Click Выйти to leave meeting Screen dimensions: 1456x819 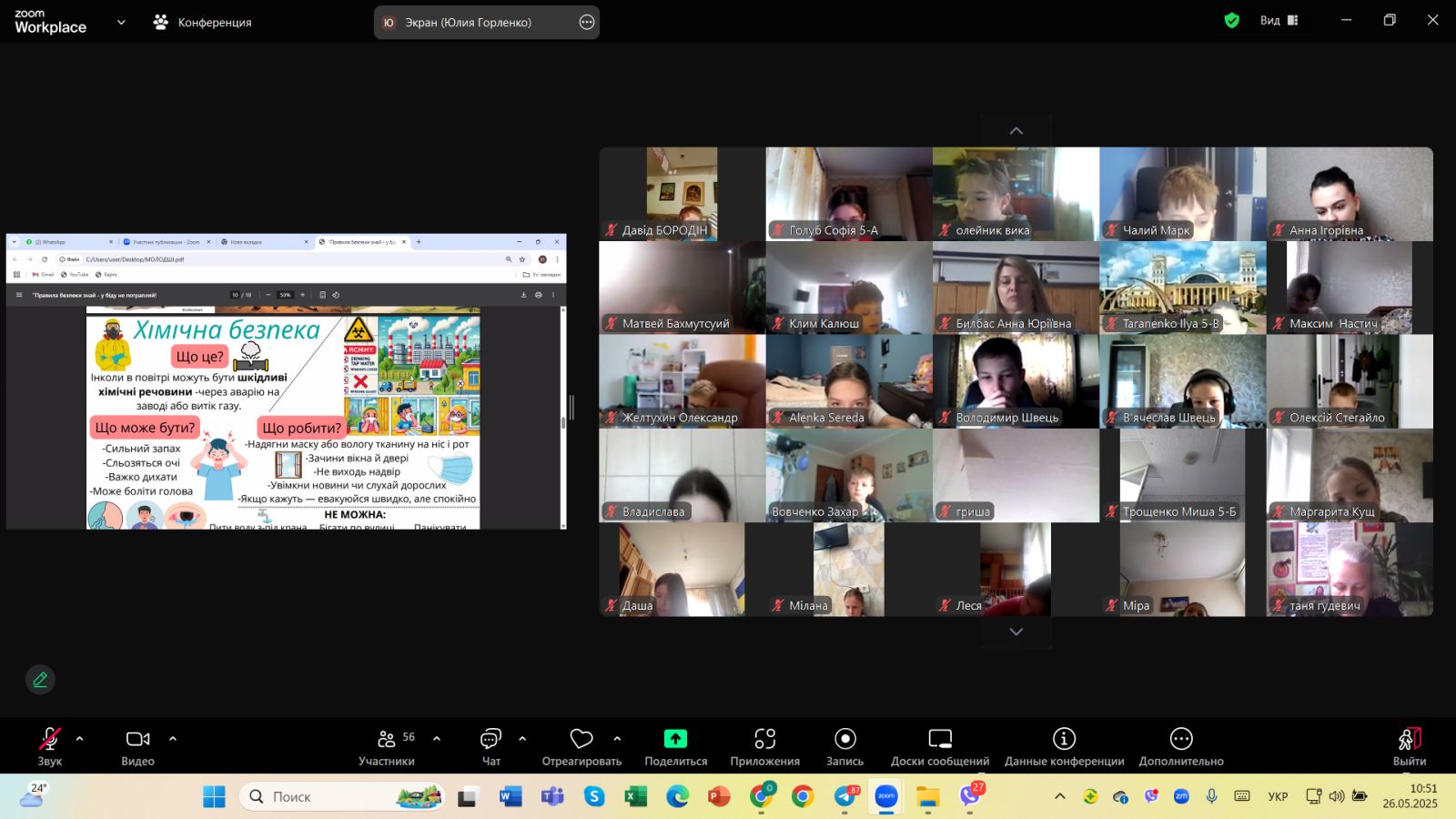(1409, 746)
